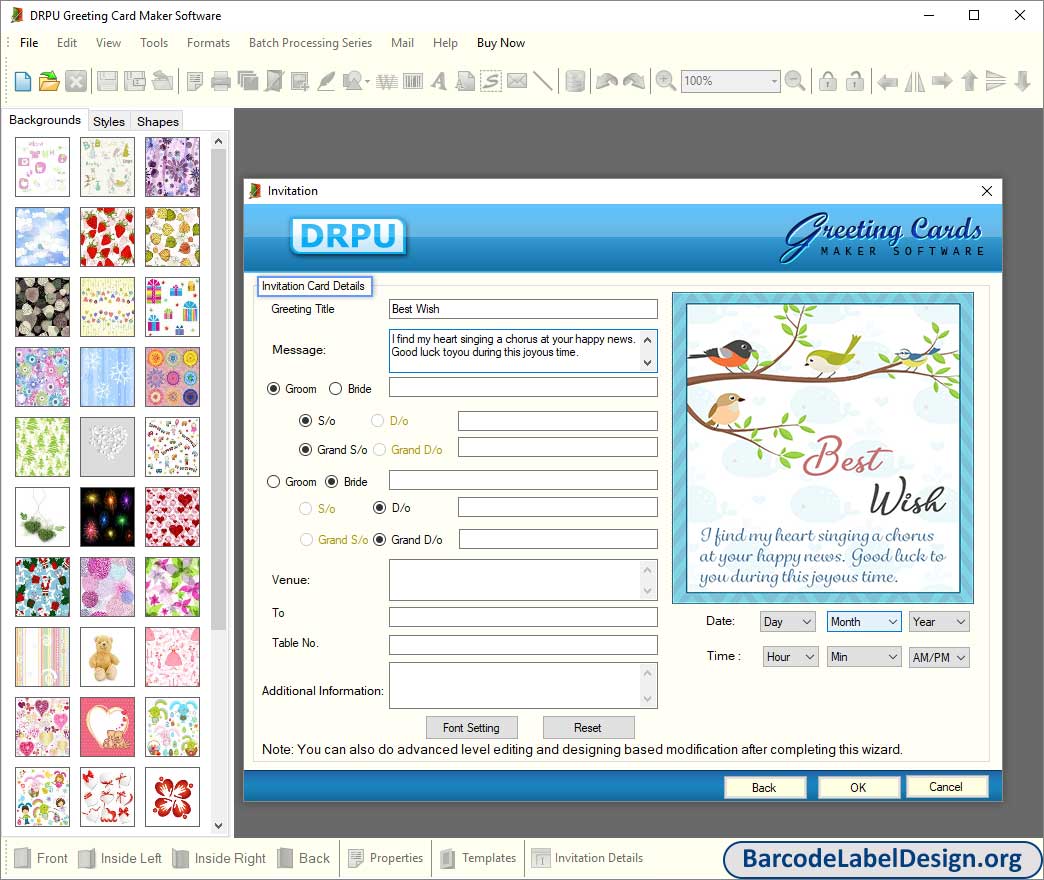Click the up arrow toolbar icon
This screenshot has width=1044, height=880.
tap(969, 81)
